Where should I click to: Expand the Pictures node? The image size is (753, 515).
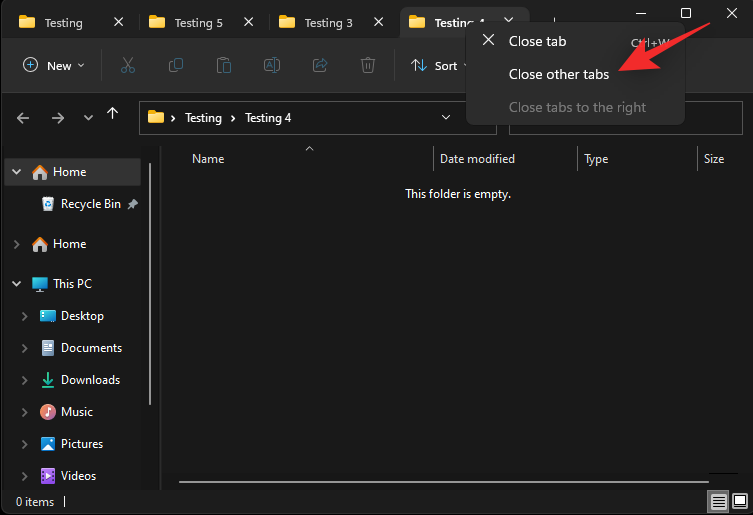pos(24,444)
